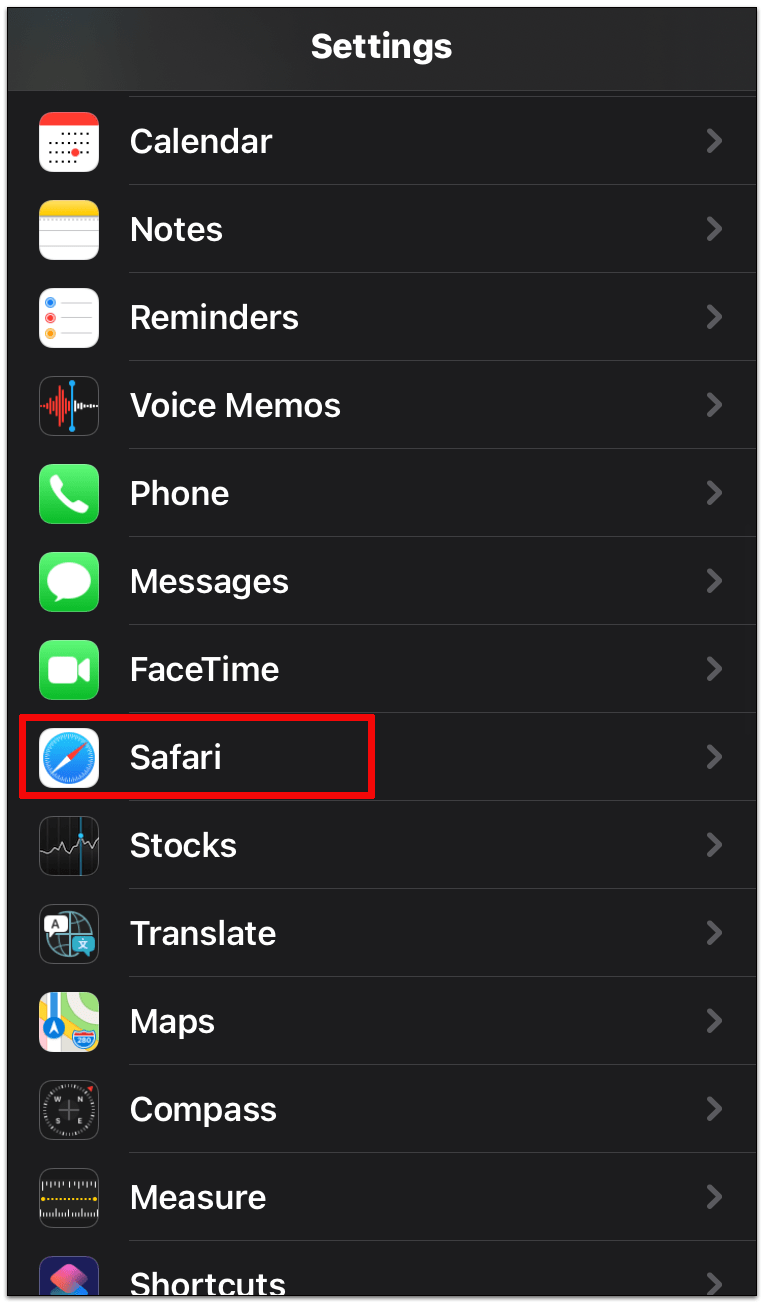
Task: Tap the Translate label text
Action: coord(203,933)
